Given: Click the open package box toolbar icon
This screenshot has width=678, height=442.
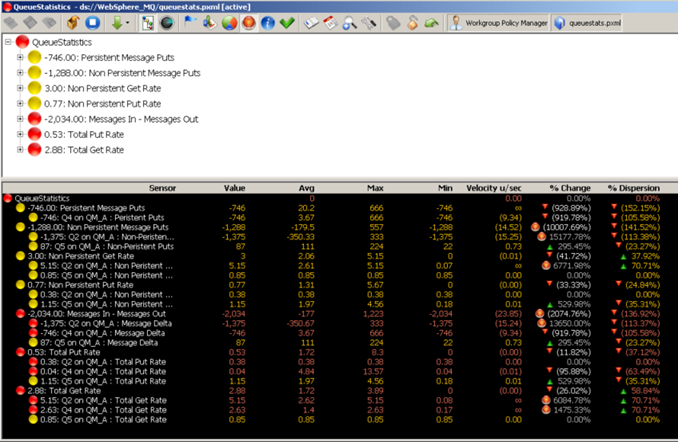Looking at the screenshot, I should click(73, 22).
